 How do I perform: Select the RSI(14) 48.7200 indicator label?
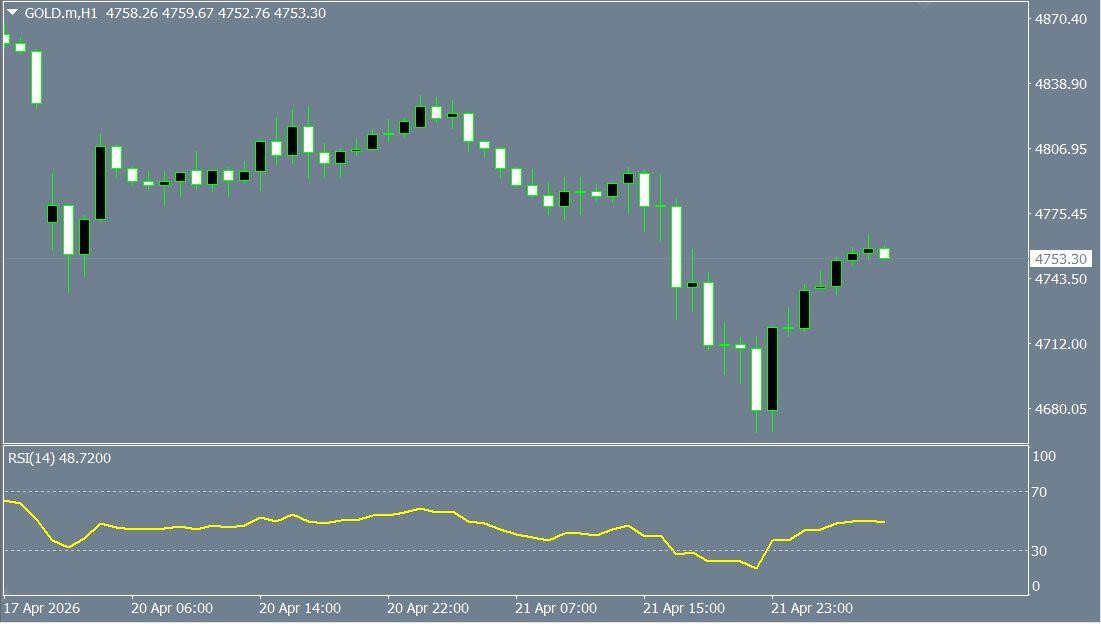[60, 458]
